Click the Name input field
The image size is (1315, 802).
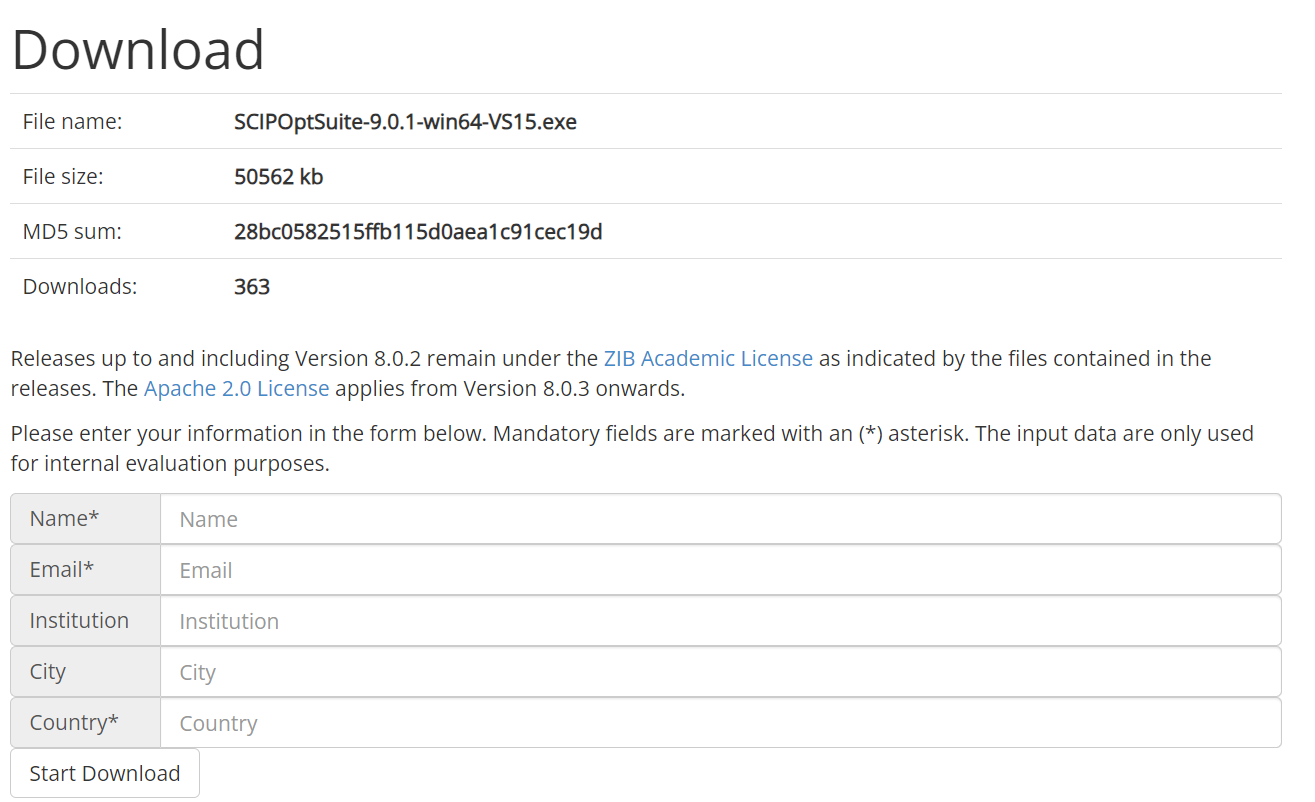(x=720, y=519)
